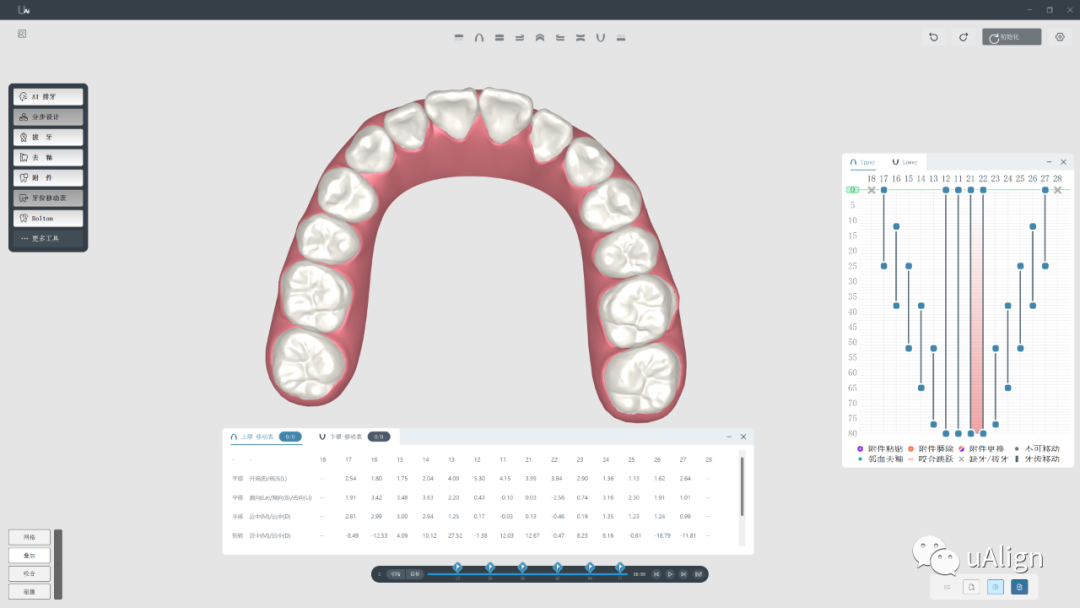Click the dark blue document icon at bottom right
This screenshot has height=608, width=1080.
[1019, 587]
